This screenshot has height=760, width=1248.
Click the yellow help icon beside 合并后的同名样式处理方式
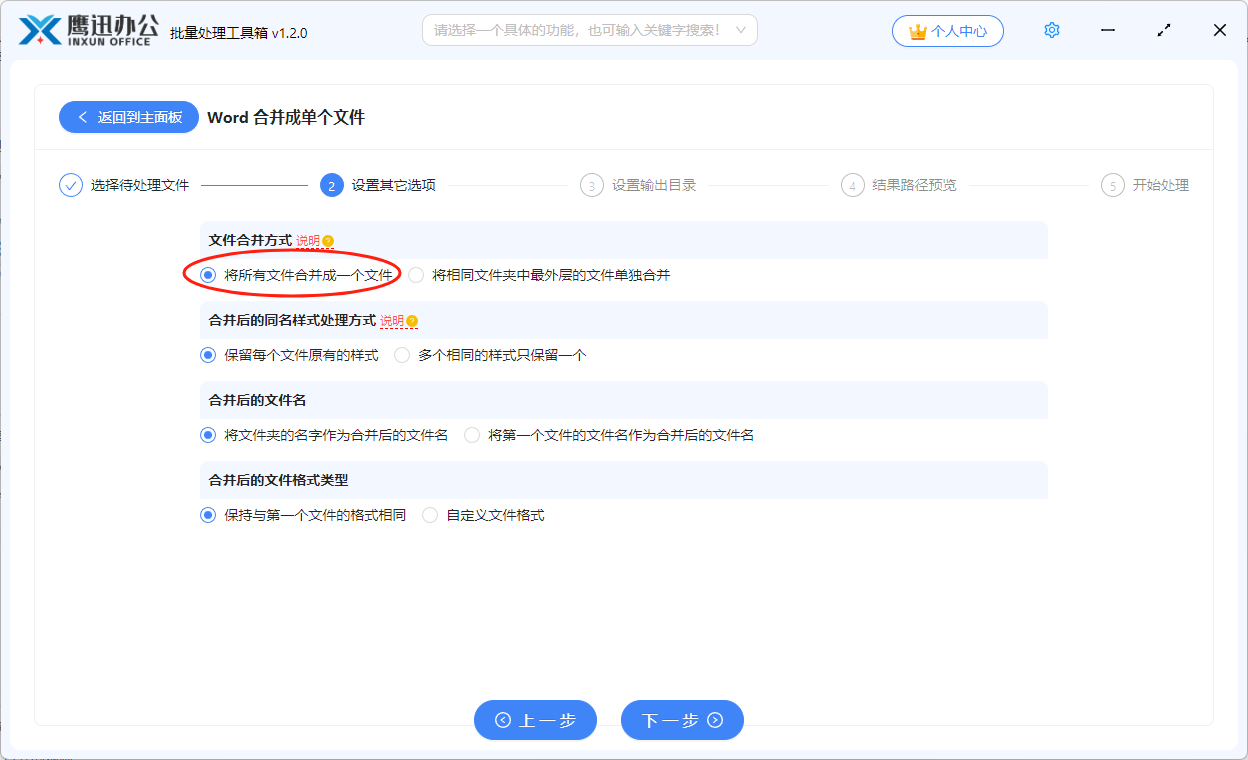point(412,321)
